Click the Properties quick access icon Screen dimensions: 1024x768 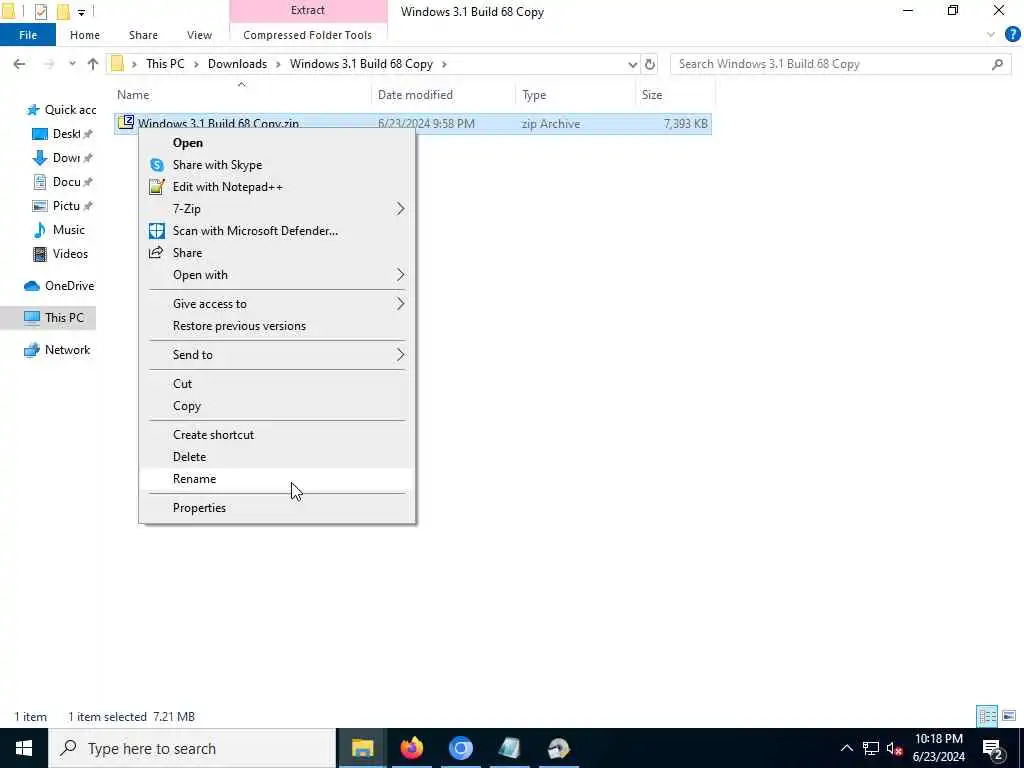point(40,11)
